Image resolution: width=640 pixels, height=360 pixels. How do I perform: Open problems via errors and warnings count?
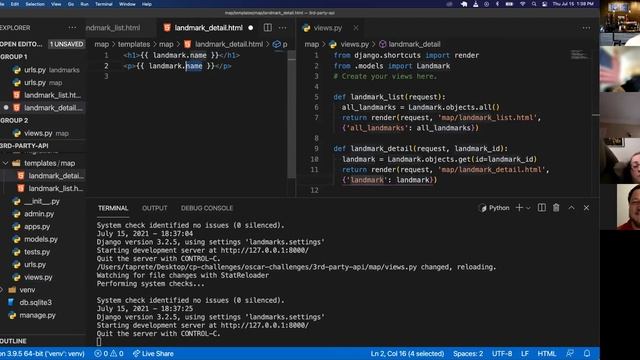109,353
